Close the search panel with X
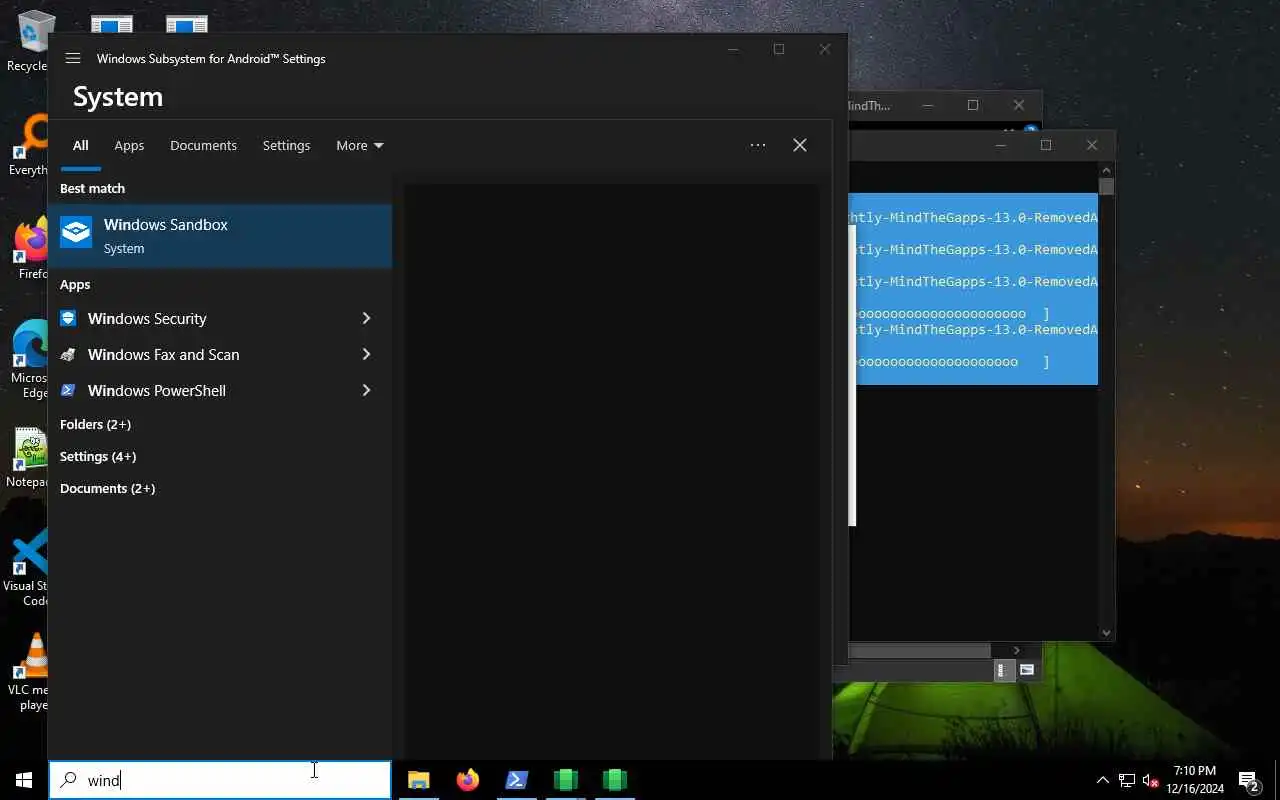This screenshot has width=1280, height=800. 800,145
